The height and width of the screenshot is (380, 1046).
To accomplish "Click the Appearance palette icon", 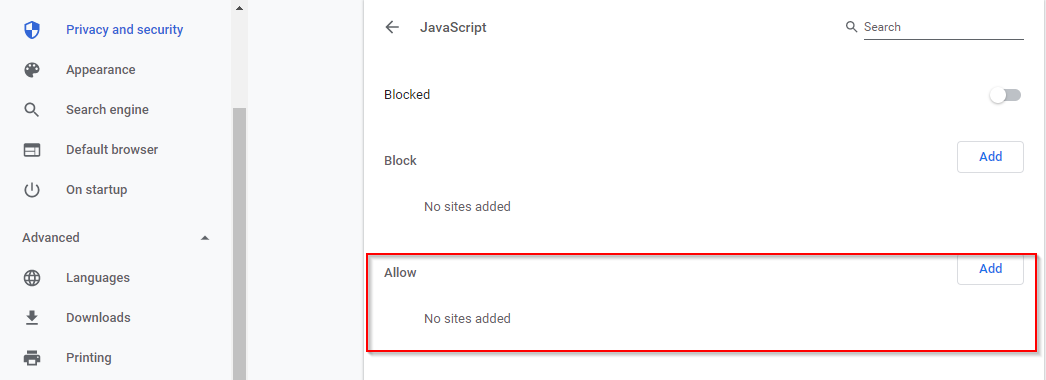I will [32, 70].
